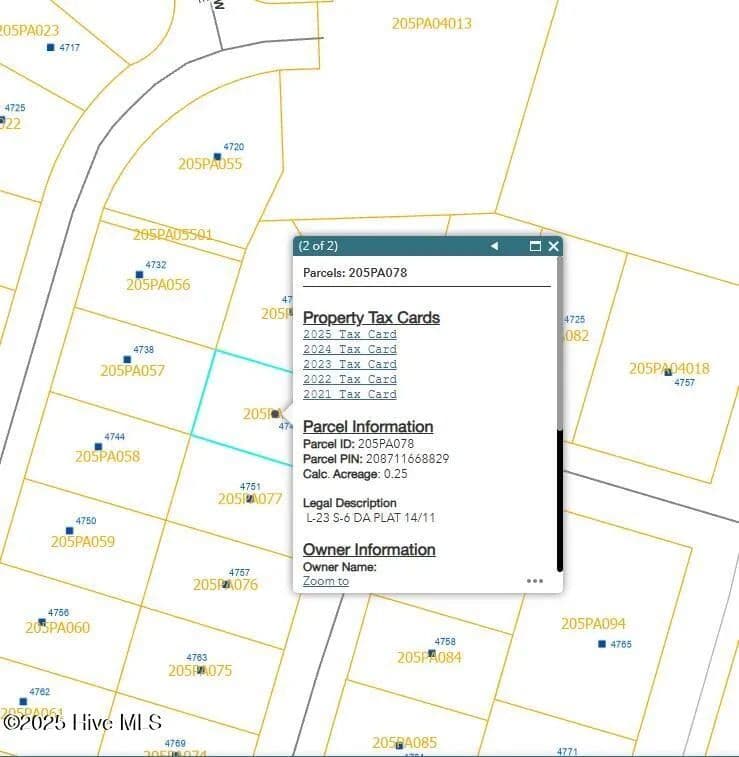This screenshot has height=757, width=739.
Task: Open the 2022 Tax Card link
Action: click(x=350, y=380)
